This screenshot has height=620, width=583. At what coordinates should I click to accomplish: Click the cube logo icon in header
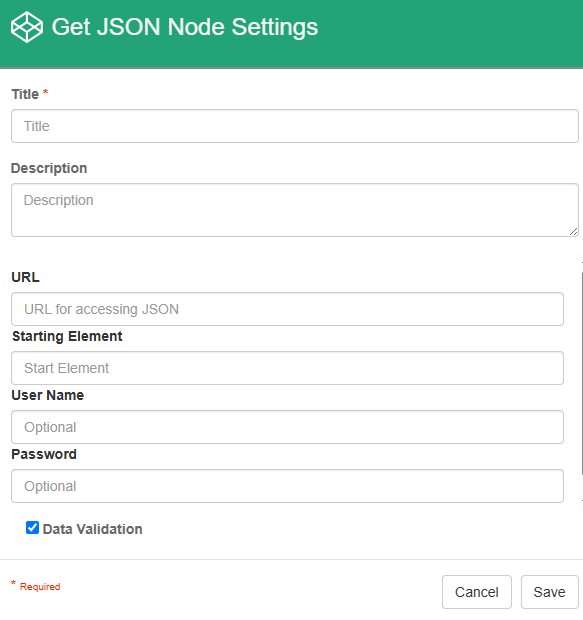coord(27,27)
